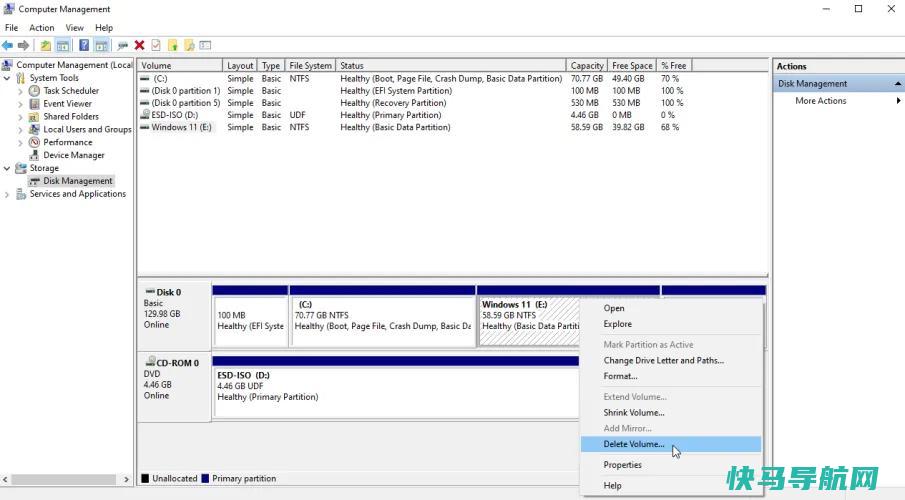Click the Storage icon in tree
The width and height of the screenshot is (905, 500).
[21, 168]
